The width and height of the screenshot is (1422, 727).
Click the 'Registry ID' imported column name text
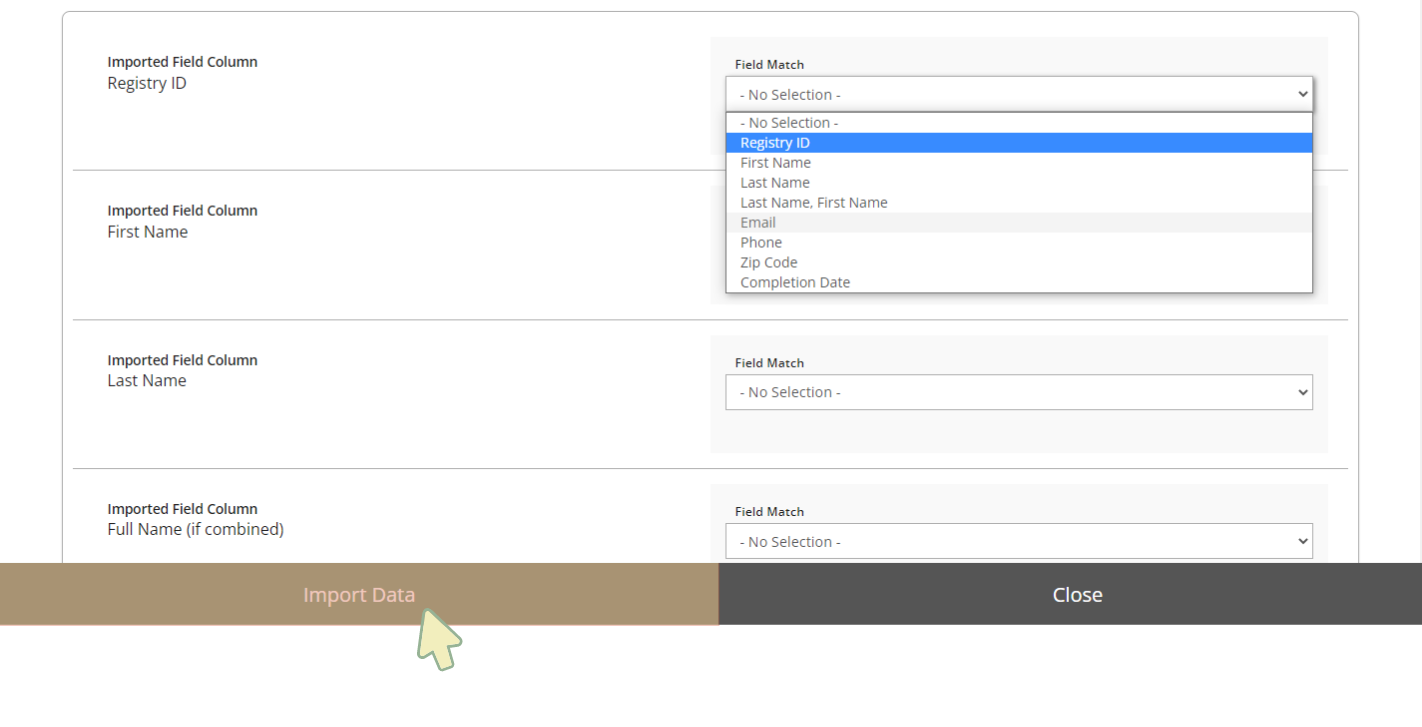(x=147, y=83)
